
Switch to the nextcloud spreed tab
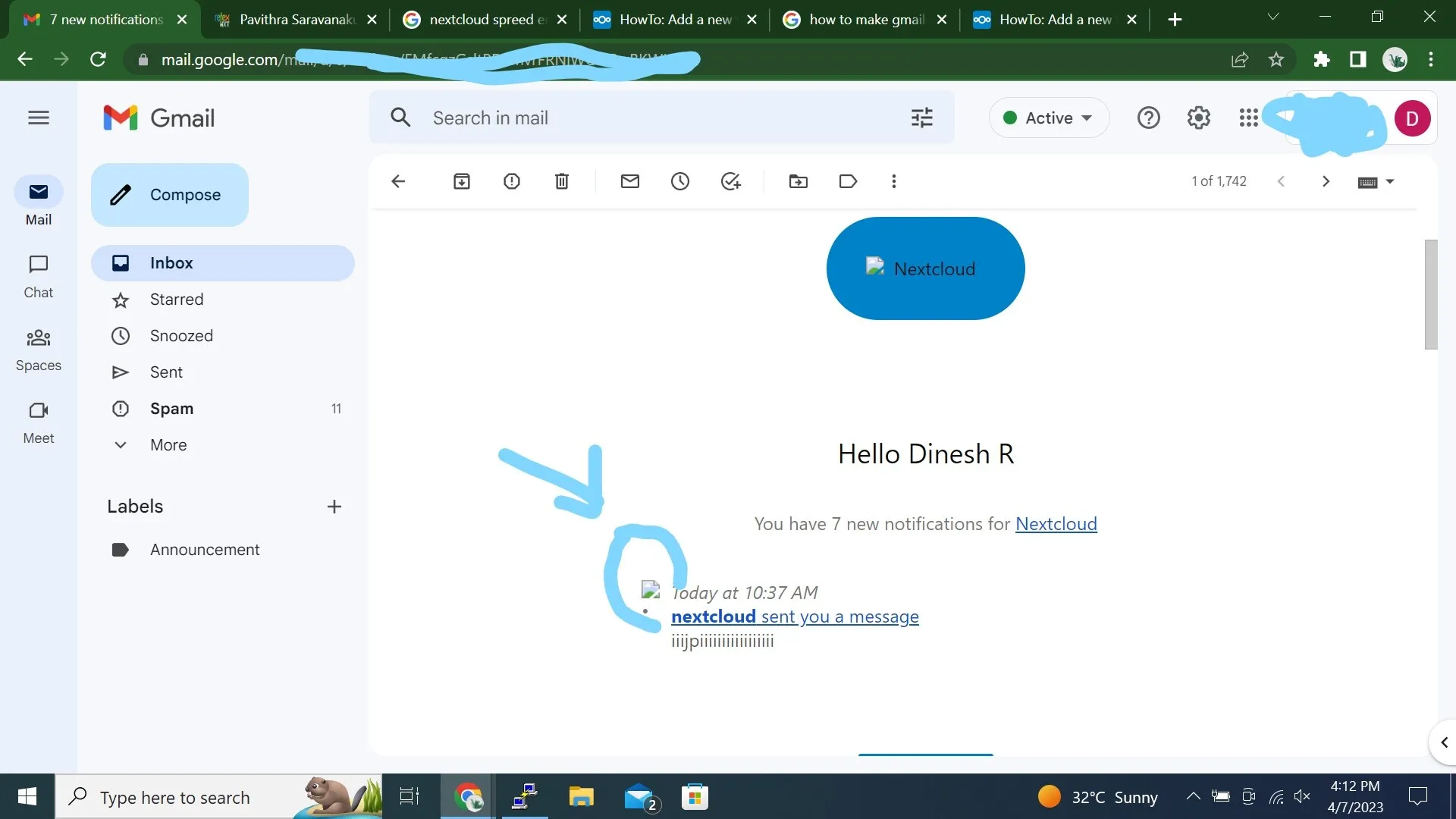(x=486, y=20)
